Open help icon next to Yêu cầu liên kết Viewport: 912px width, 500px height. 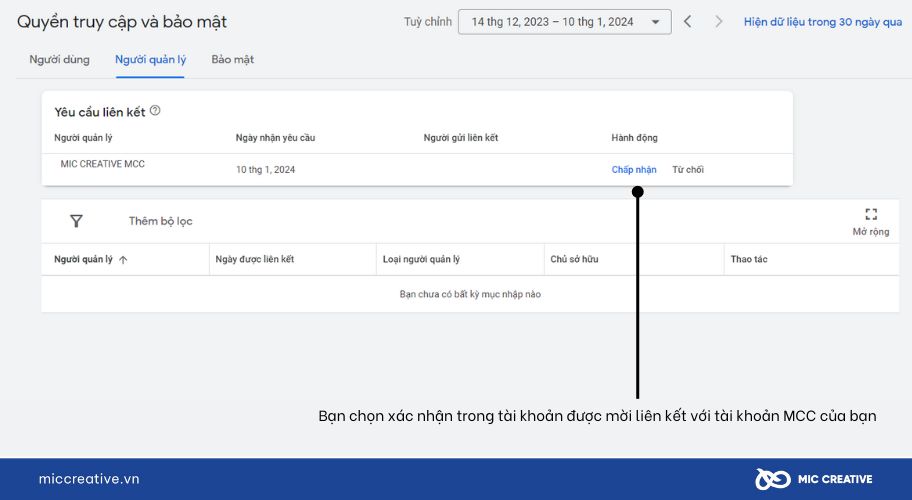coord(155,110)
